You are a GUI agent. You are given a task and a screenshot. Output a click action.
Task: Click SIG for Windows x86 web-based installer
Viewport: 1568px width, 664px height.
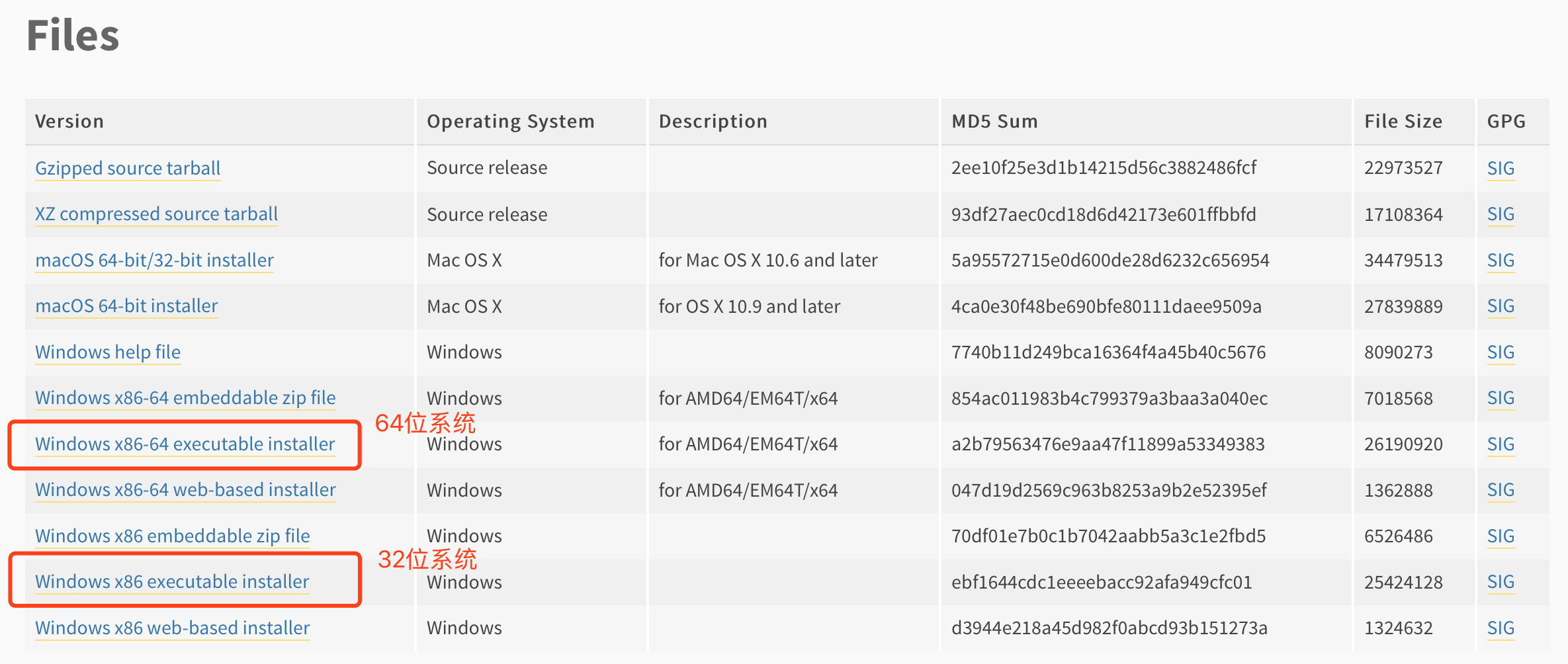point(1501,628)
